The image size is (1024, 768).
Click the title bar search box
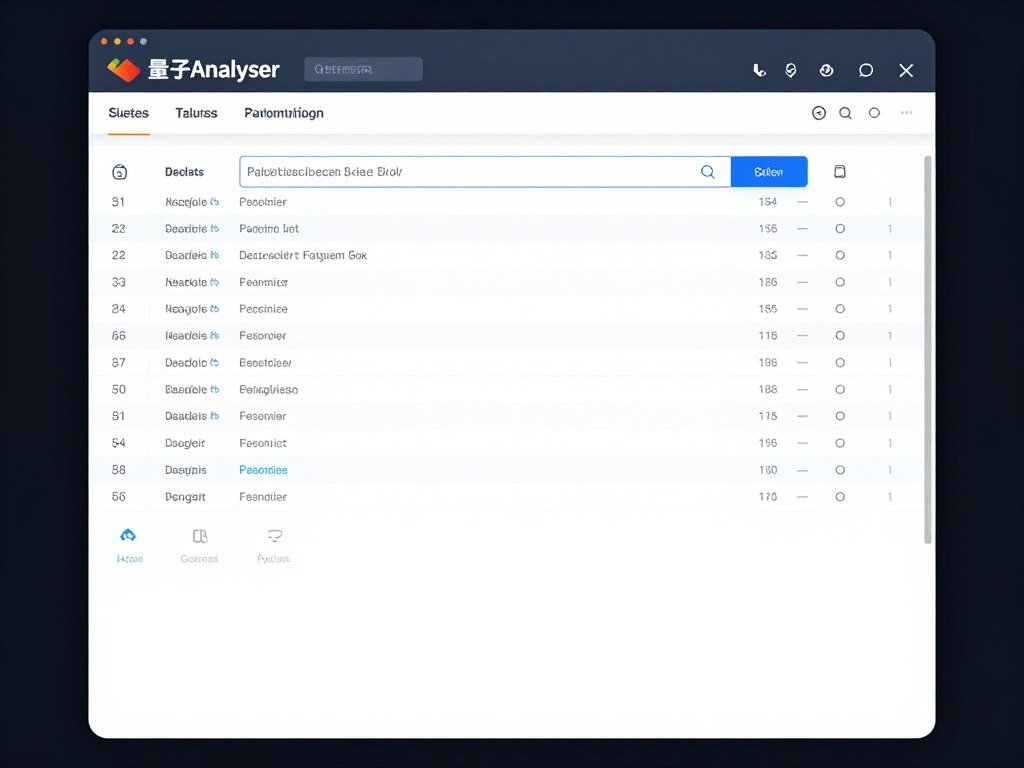(363, 69)
